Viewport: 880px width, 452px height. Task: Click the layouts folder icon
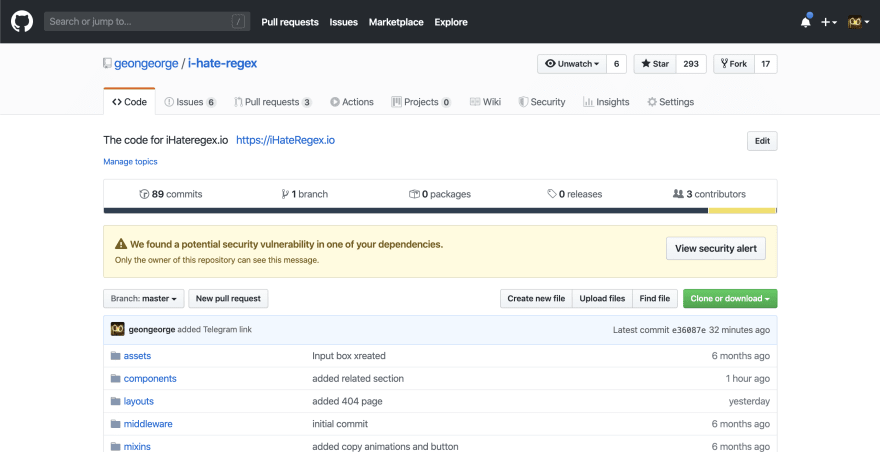click(116, 401)
